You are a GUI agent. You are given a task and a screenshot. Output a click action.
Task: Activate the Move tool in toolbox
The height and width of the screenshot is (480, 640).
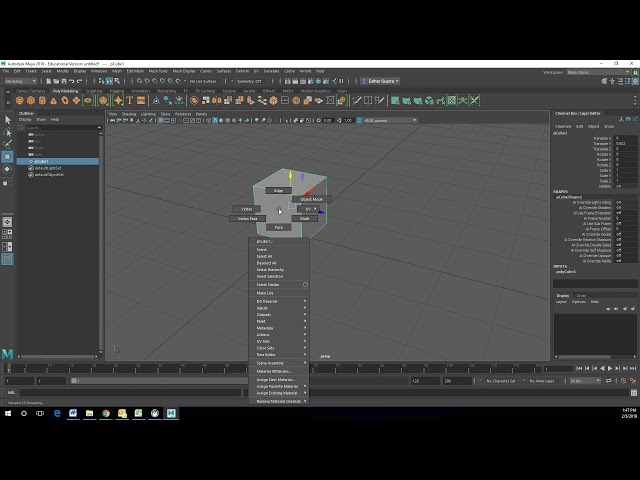coord(7,157)
